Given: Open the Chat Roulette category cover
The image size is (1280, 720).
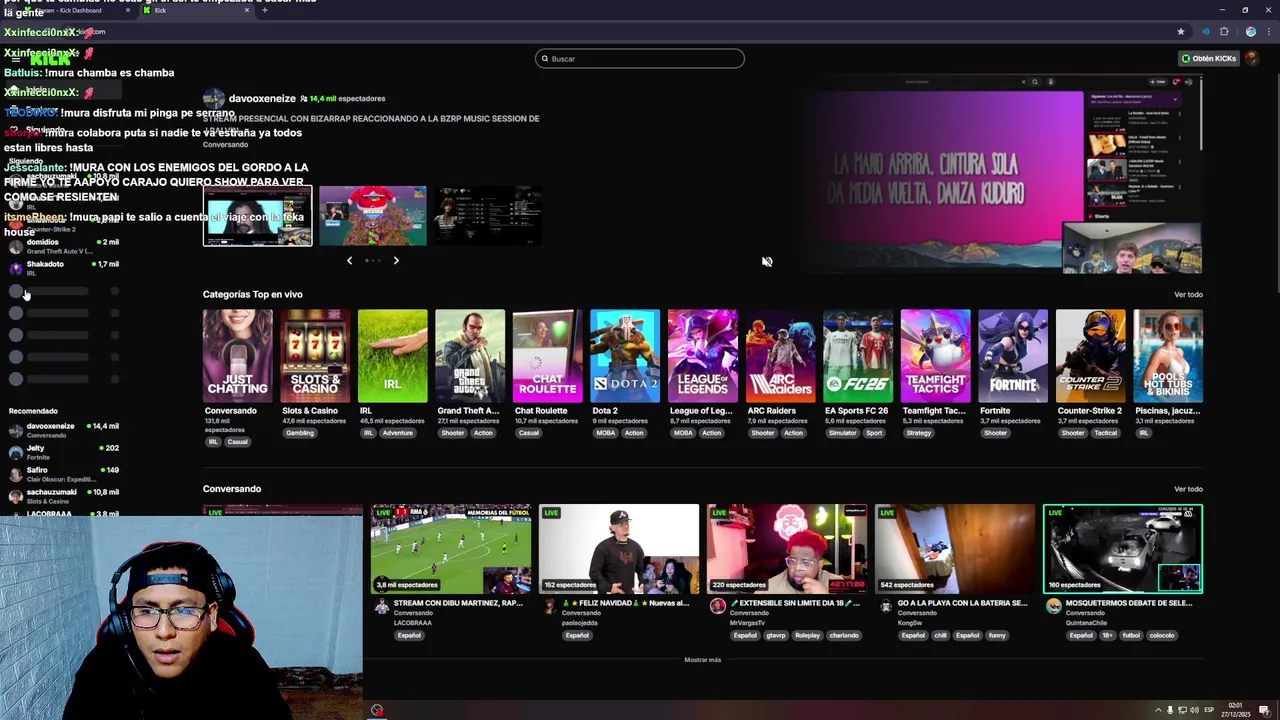Looking at the screenshot, I should pos(547,355).
